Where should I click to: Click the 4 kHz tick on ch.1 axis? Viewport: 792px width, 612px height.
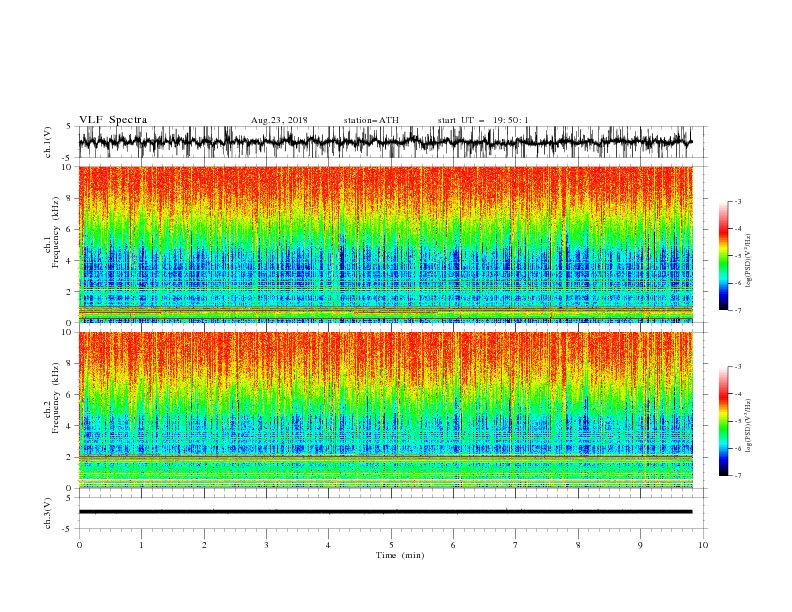coord(69,261)
